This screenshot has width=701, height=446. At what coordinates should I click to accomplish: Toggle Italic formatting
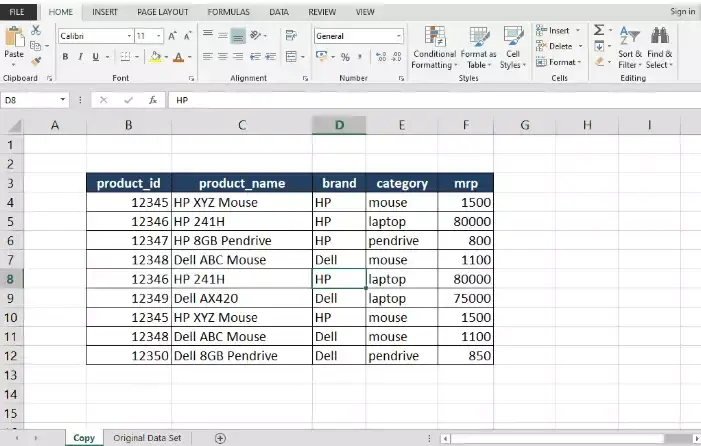(x=80, y=57)
